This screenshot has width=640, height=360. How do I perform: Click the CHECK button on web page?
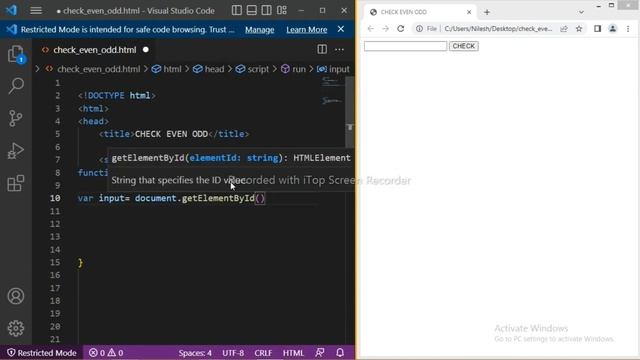click(x=464, y=46)
